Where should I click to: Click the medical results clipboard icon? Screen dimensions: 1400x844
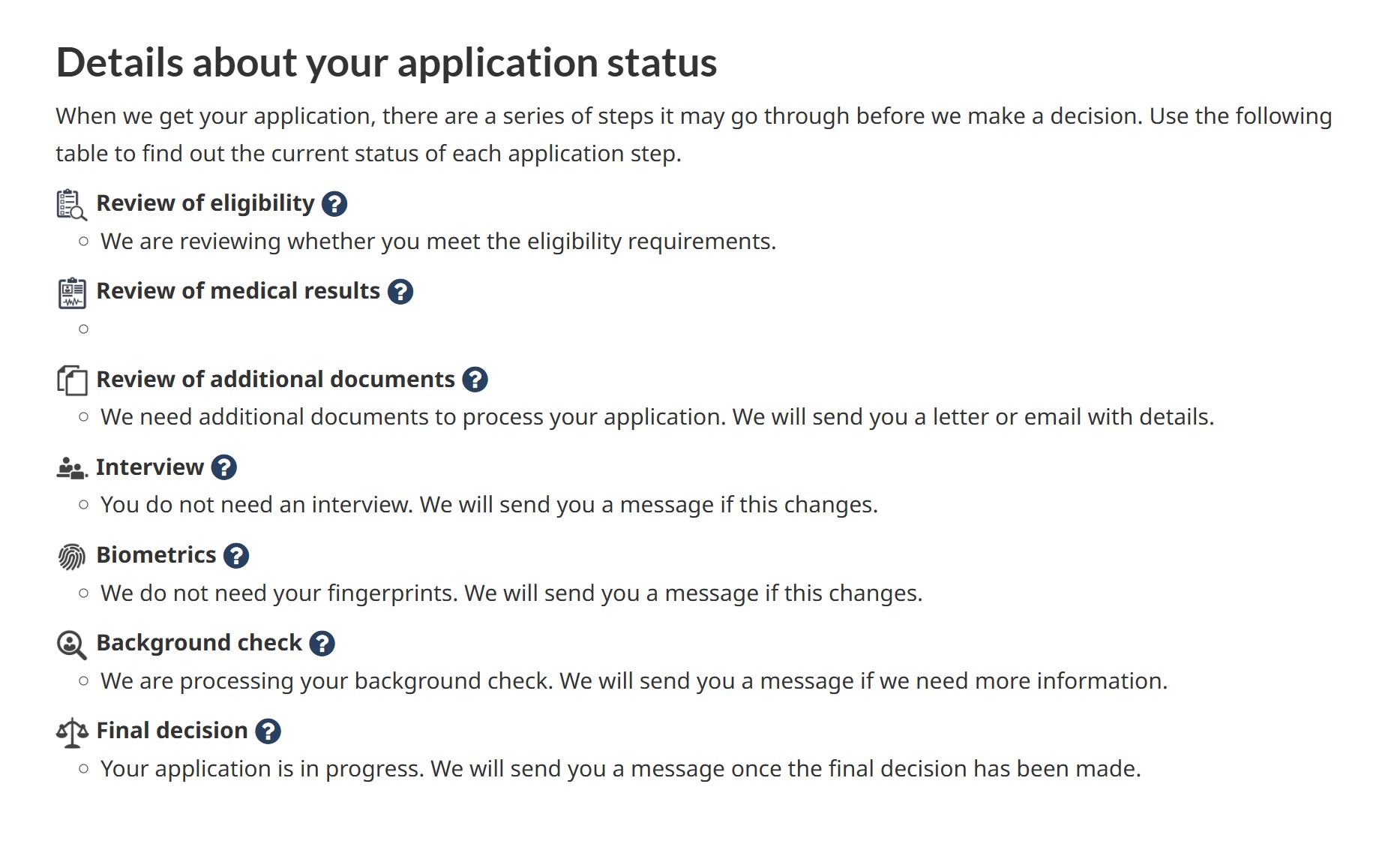point(72,293)
